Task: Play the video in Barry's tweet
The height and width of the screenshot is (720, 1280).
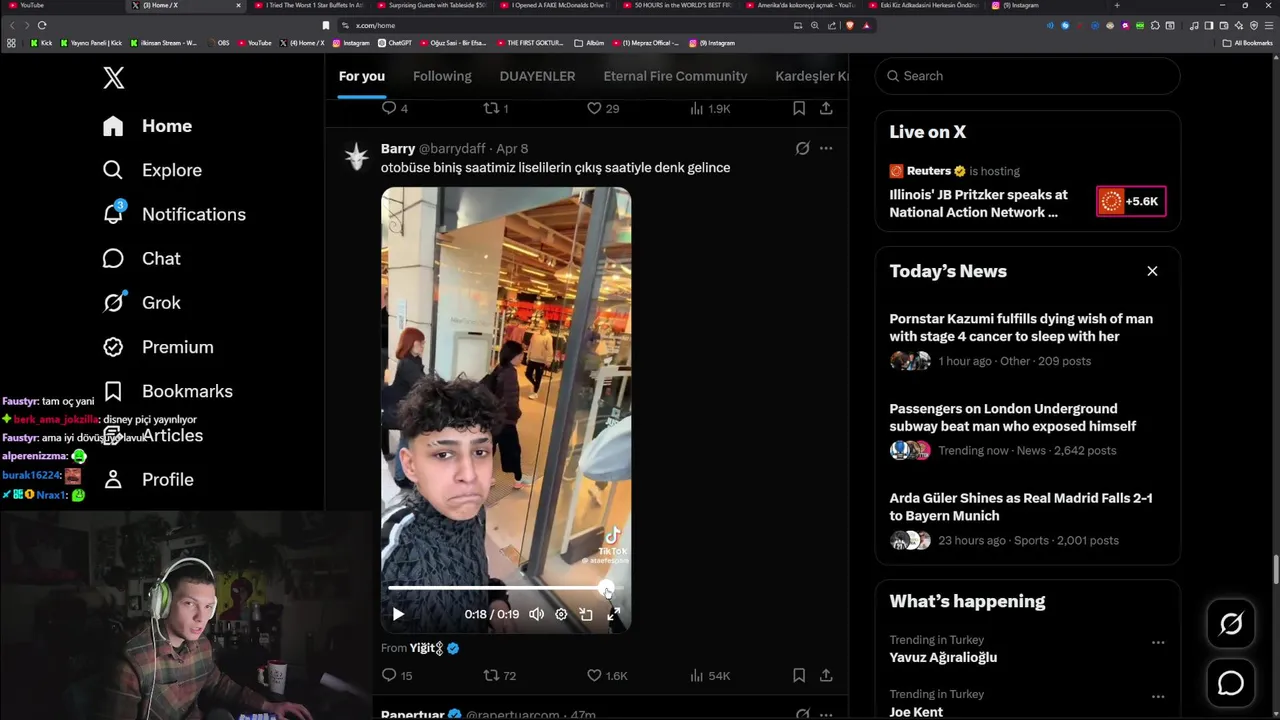Action: pyautogui.click(x=398, y=614)
